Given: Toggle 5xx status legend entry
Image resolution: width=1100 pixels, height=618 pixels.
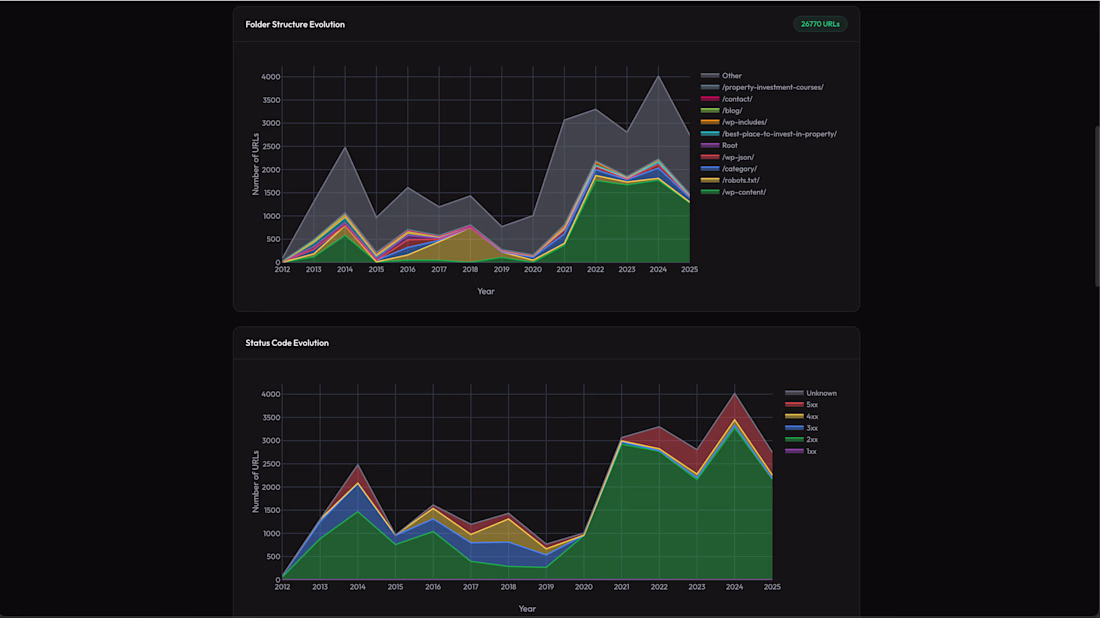Looking at the screenshot, I should tap(801, 405).
